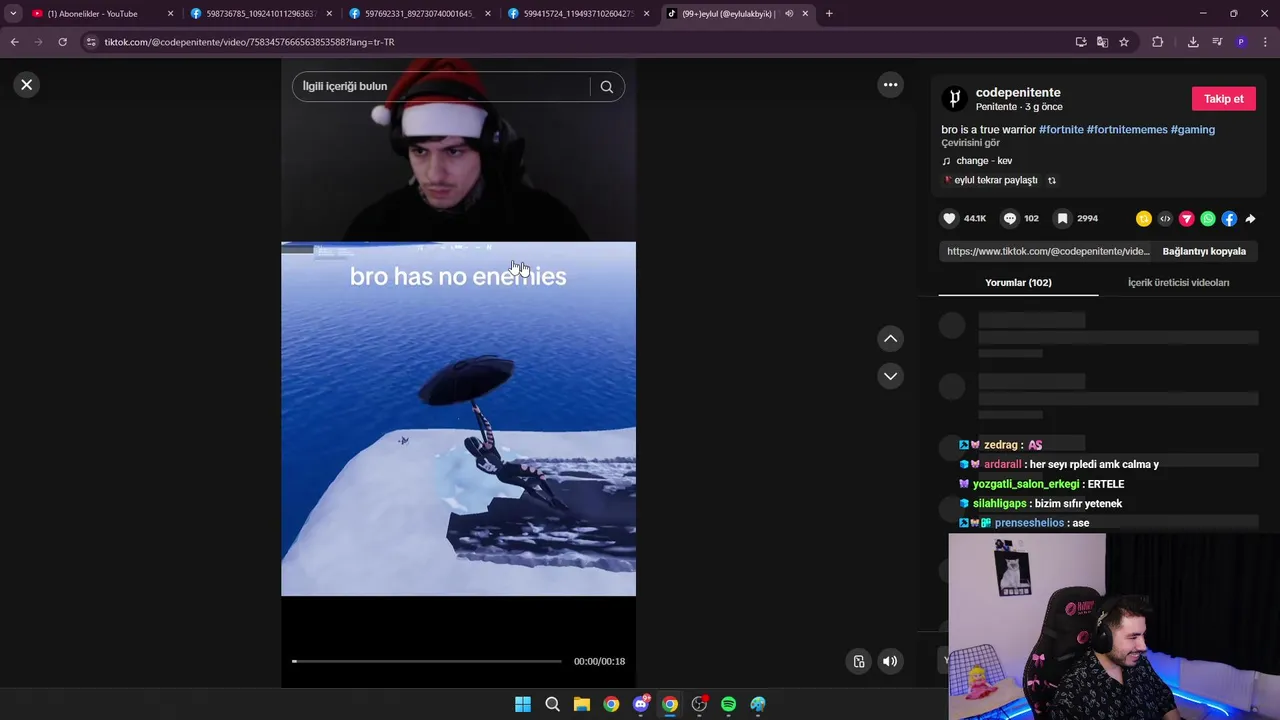Viewport: 1280px width, 720px height.
Task: Open the Windows Start menu
Action: click(523, 704)
